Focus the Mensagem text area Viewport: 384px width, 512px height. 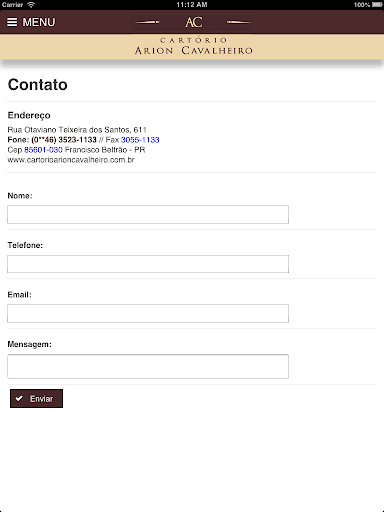pos(148,366)
